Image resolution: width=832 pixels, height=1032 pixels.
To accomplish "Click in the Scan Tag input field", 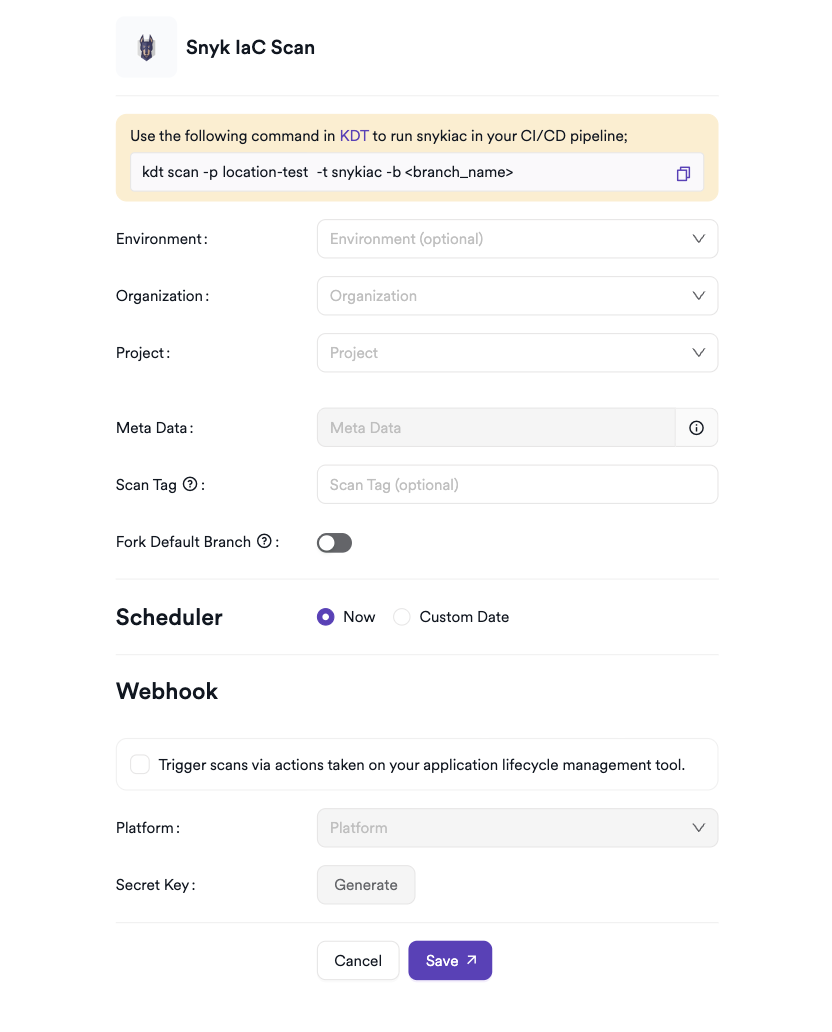I will coord(517,485).
